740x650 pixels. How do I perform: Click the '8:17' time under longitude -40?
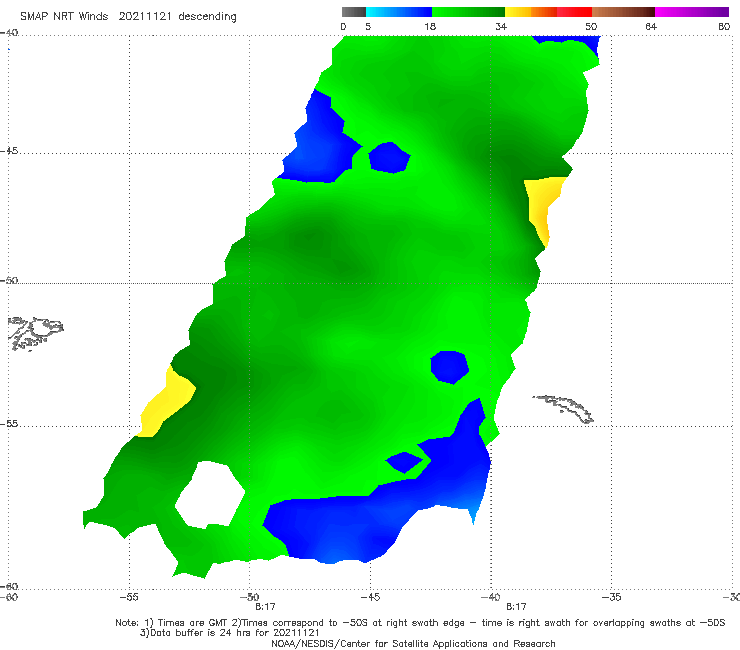pos(516,607)
